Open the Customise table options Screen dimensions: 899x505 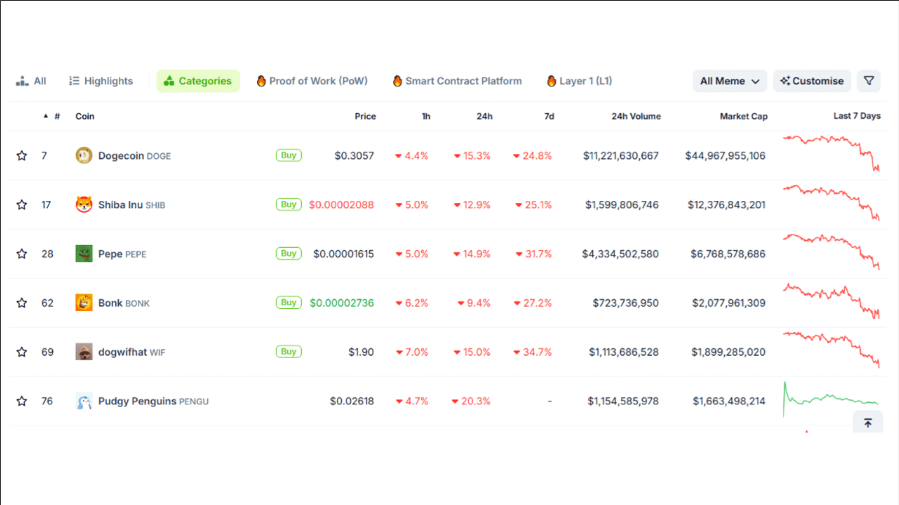point(812,81)
